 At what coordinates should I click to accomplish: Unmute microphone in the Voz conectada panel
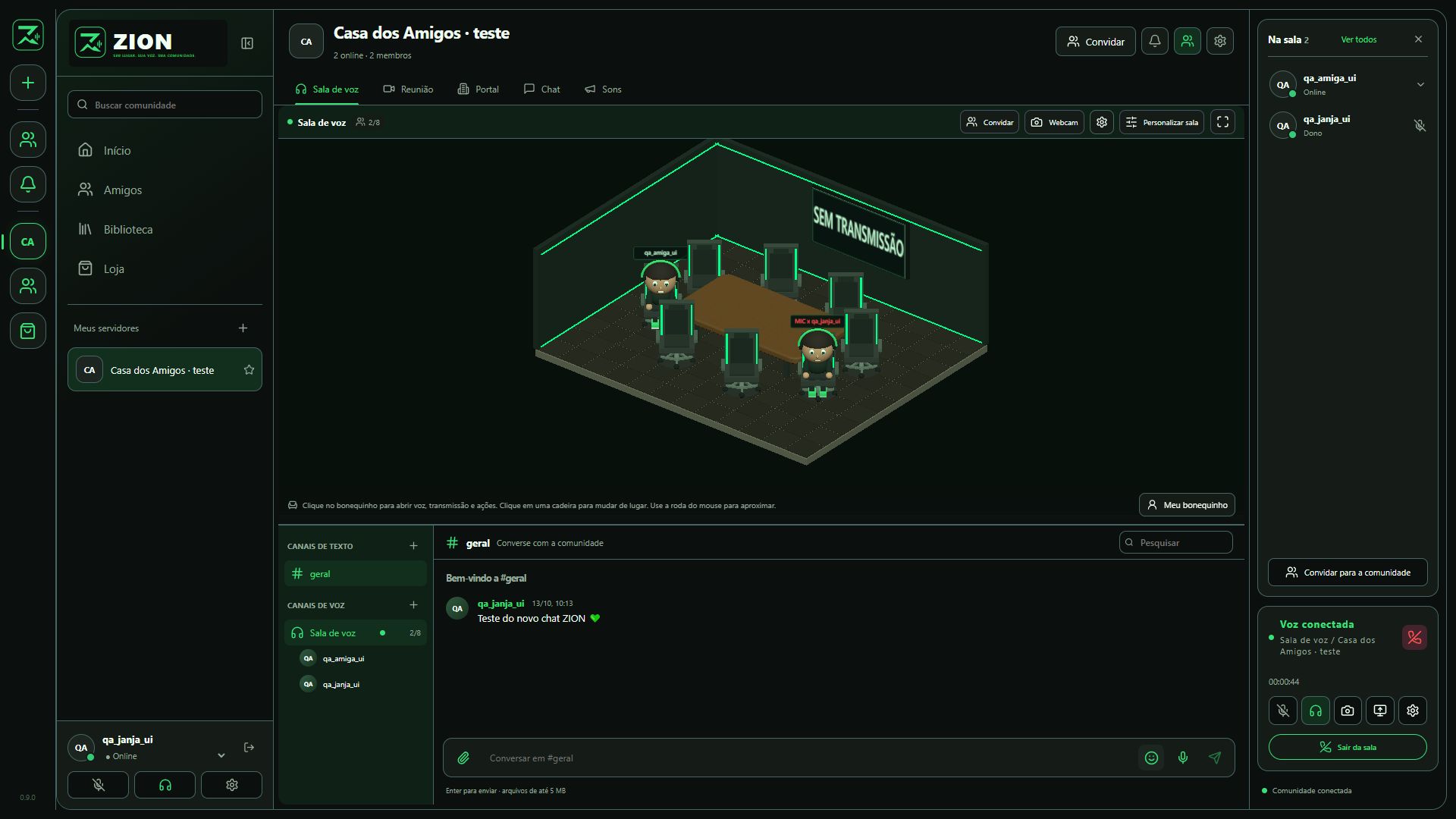point(1283,711)
